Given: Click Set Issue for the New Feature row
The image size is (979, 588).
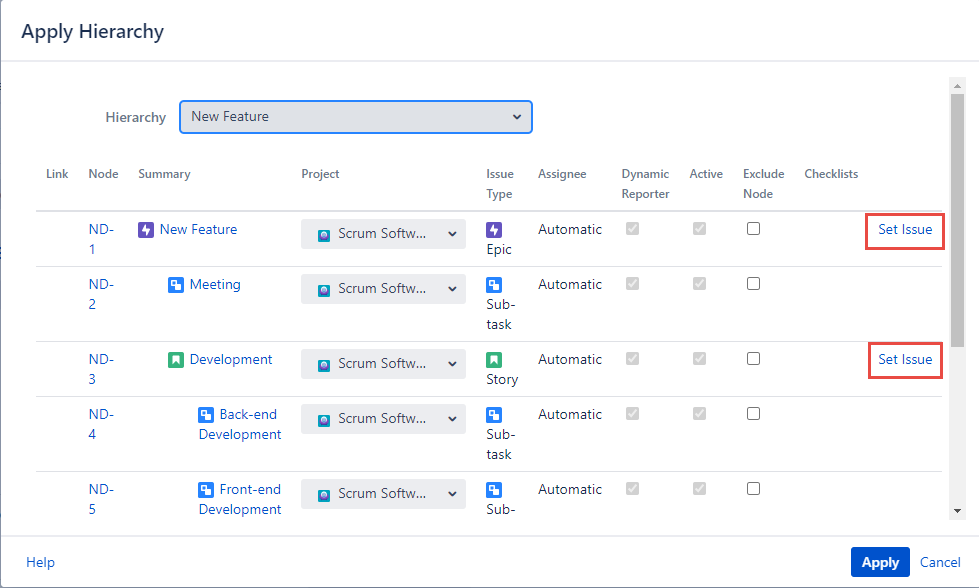Looking at the screenshot, I should click(x=905, y=230).
